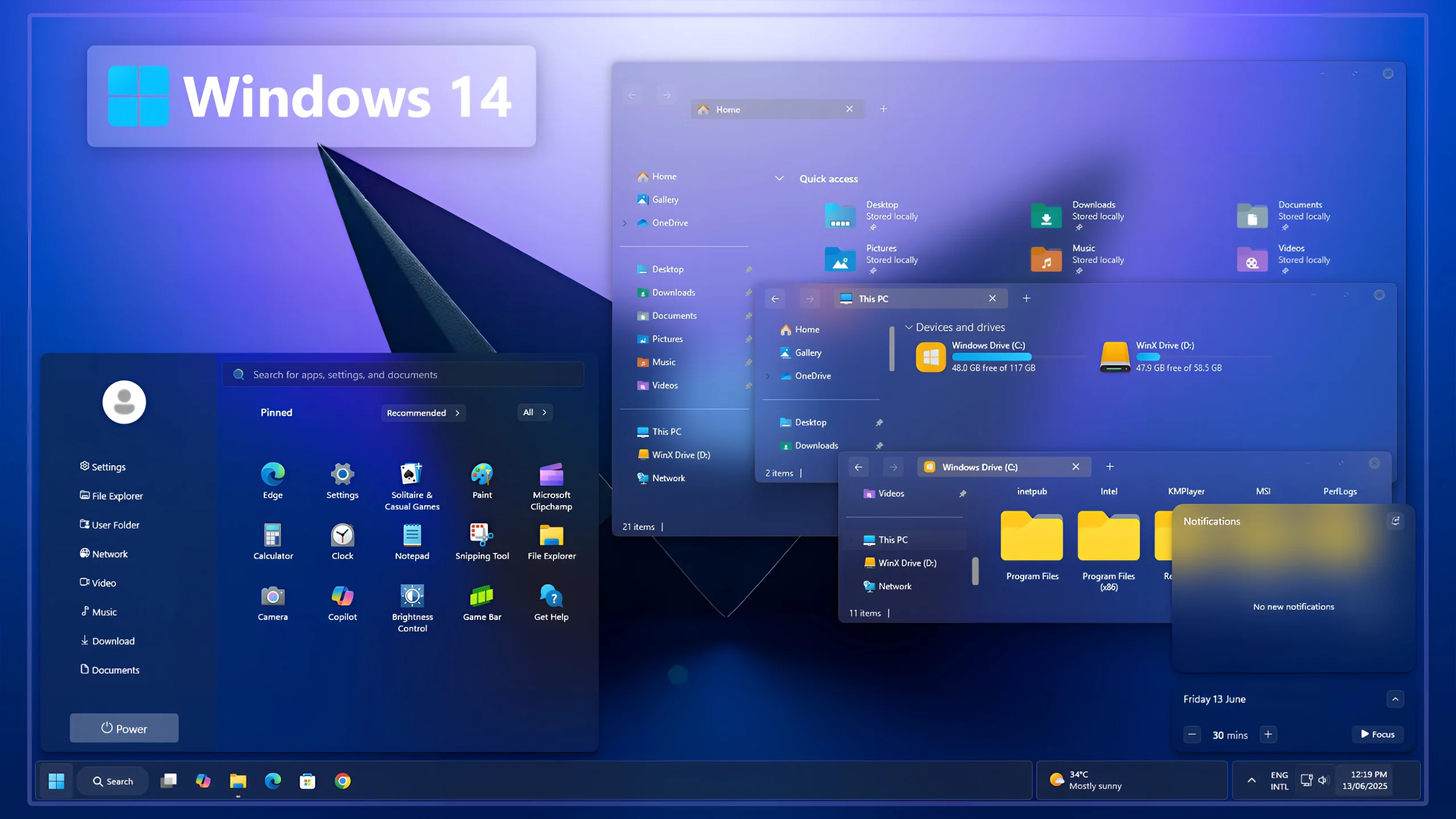Open User Folder from Start panel
This screenshot has height=819, width=1456.
pyautogui.click(x=110, y=524)
